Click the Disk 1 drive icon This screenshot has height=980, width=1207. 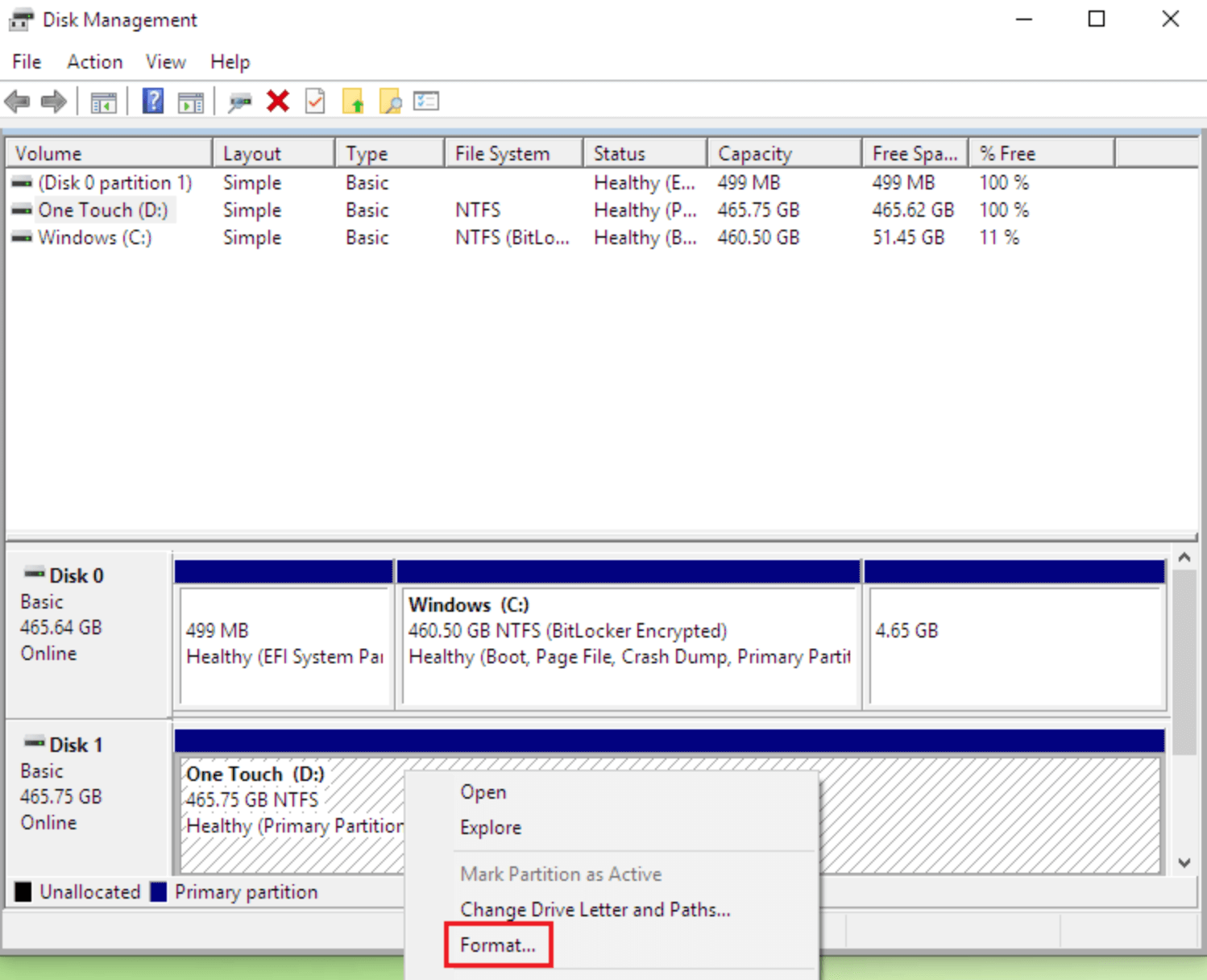(34, 743)
